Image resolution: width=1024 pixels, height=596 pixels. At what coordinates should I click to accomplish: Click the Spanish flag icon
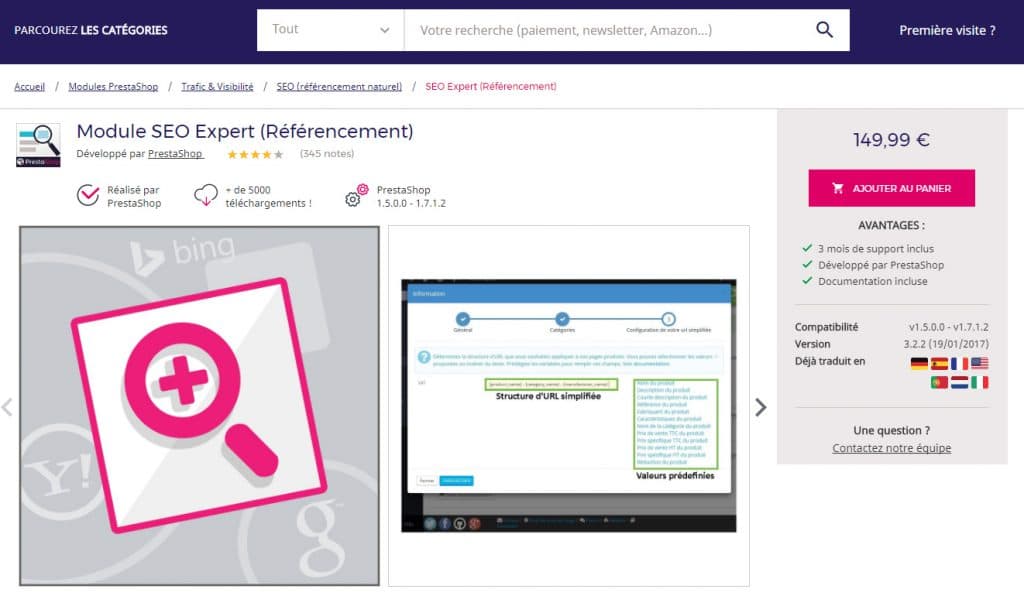pyautogui.click(x=939, y=364)
